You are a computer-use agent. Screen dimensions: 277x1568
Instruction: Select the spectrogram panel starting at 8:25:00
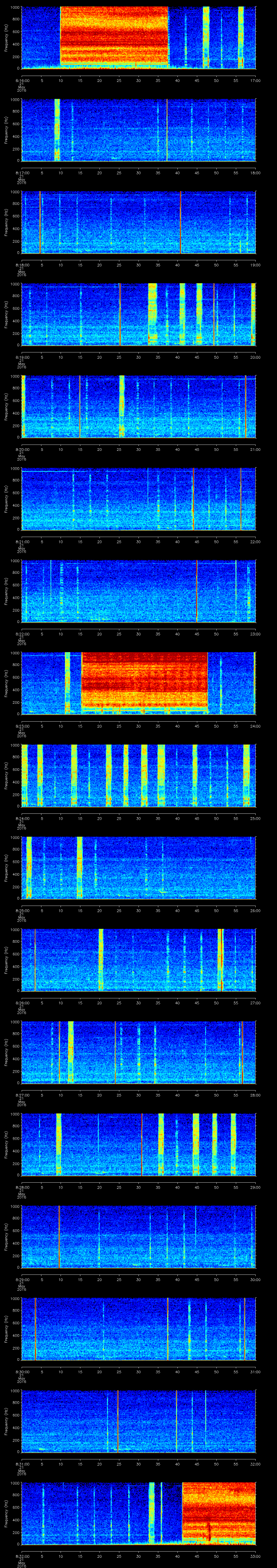click(139, 868)
